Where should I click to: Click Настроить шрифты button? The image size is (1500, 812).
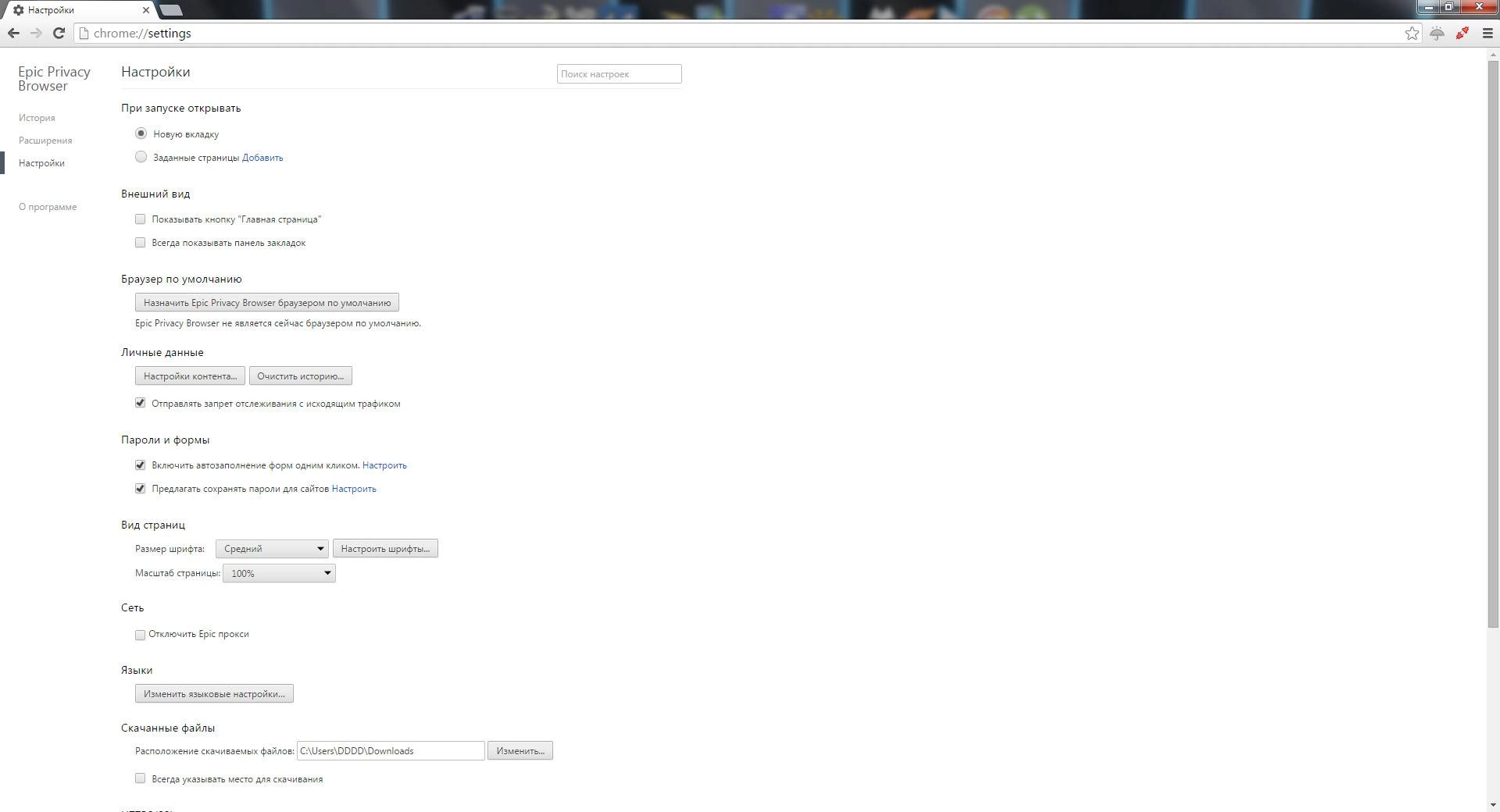(x=385, y=549)
